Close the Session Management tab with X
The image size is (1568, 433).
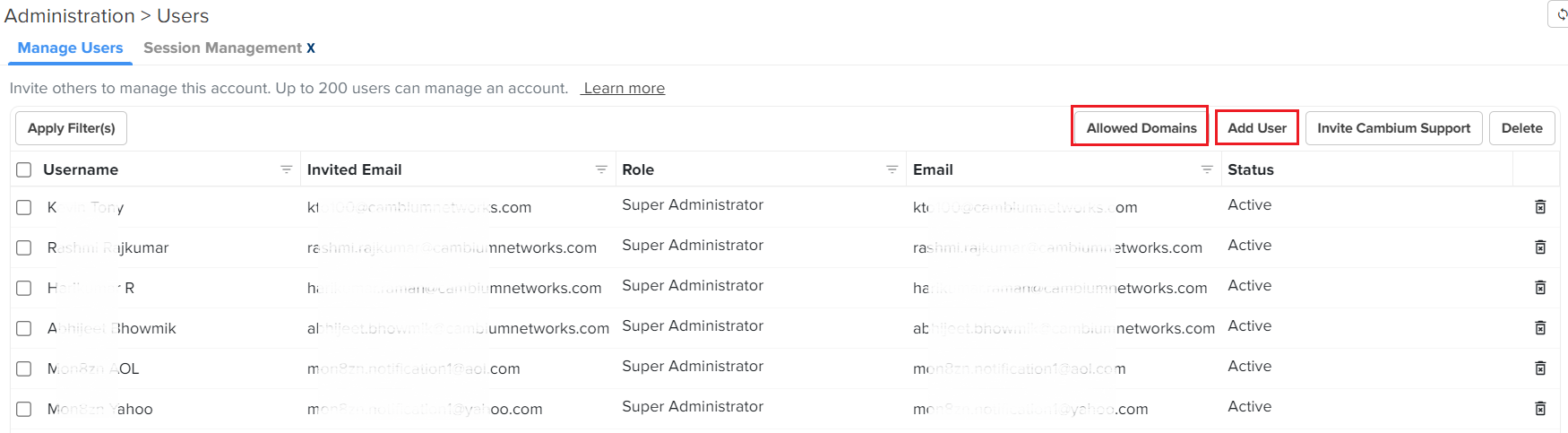[311, 48]
